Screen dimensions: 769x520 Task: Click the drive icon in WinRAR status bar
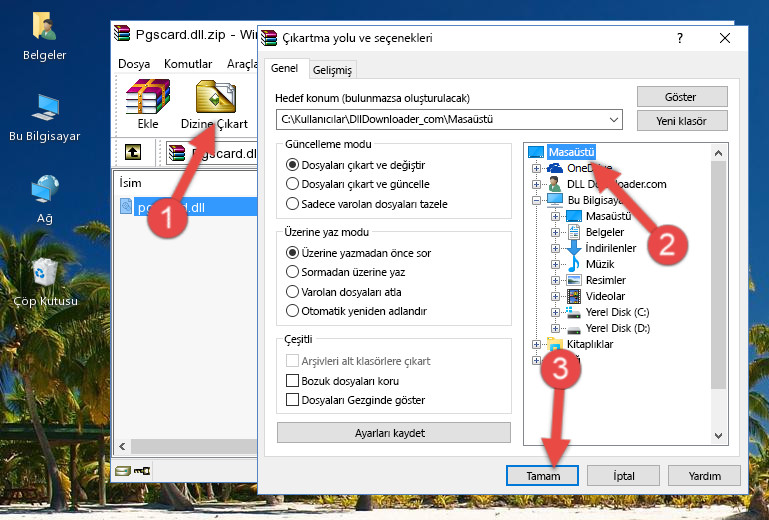pyautogui.click(x=123, y=471)
